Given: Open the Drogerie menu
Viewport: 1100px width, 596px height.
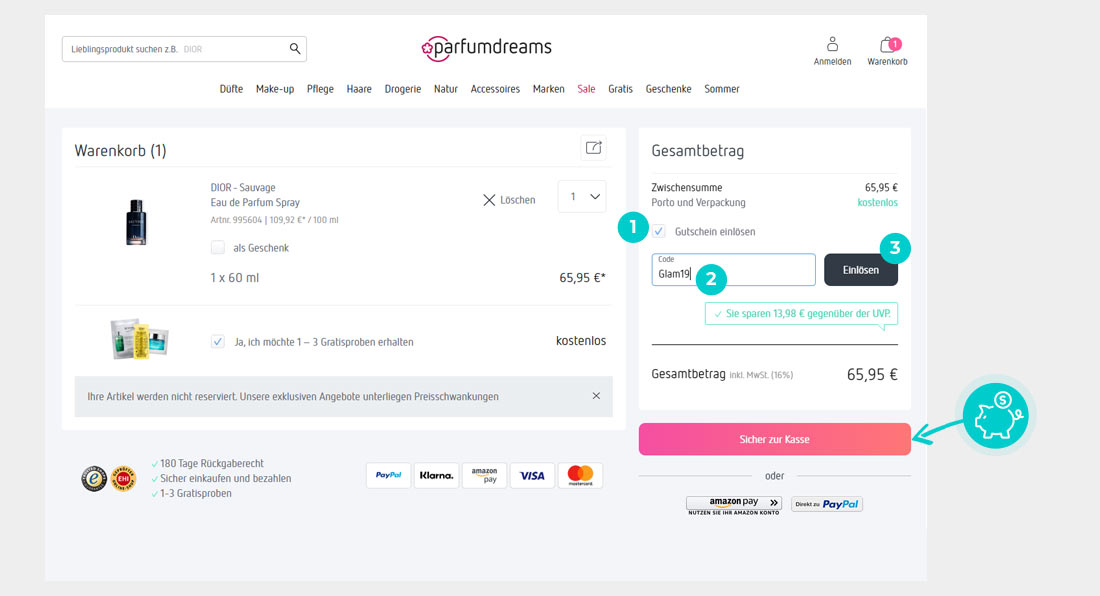Looking at the screenshot, I should 403,89.
